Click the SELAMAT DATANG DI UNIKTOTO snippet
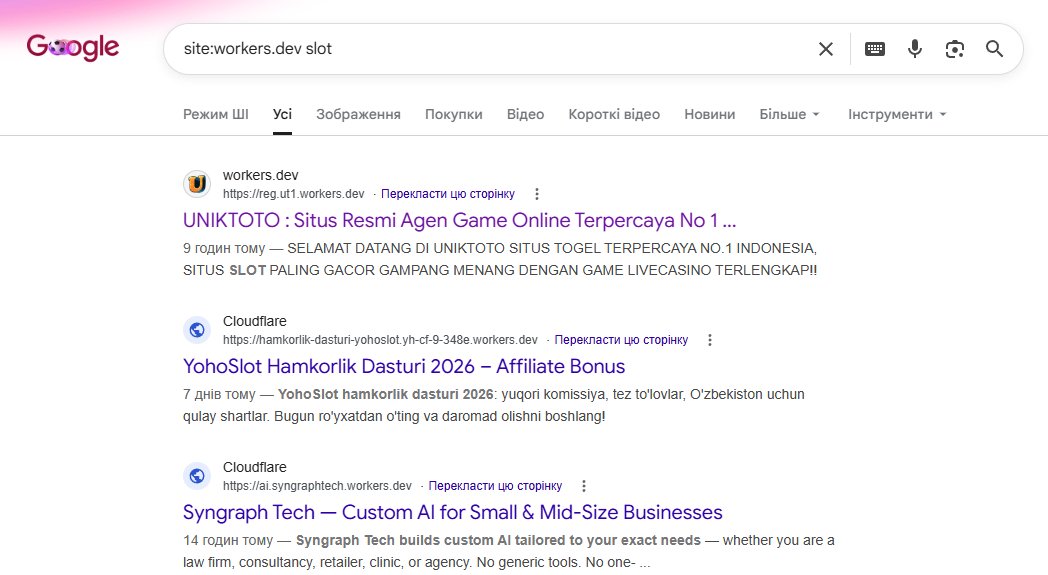 500,259
